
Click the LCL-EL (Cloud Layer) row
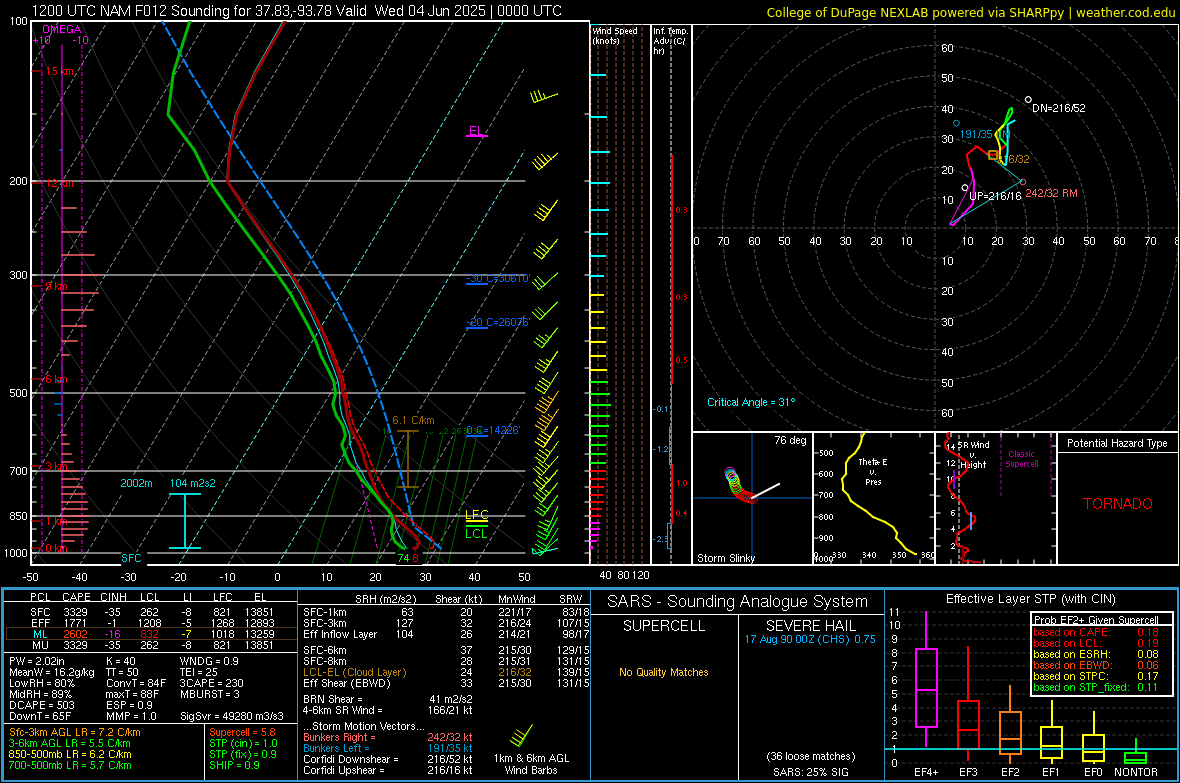pyautogui.click(x=446, y=672)
